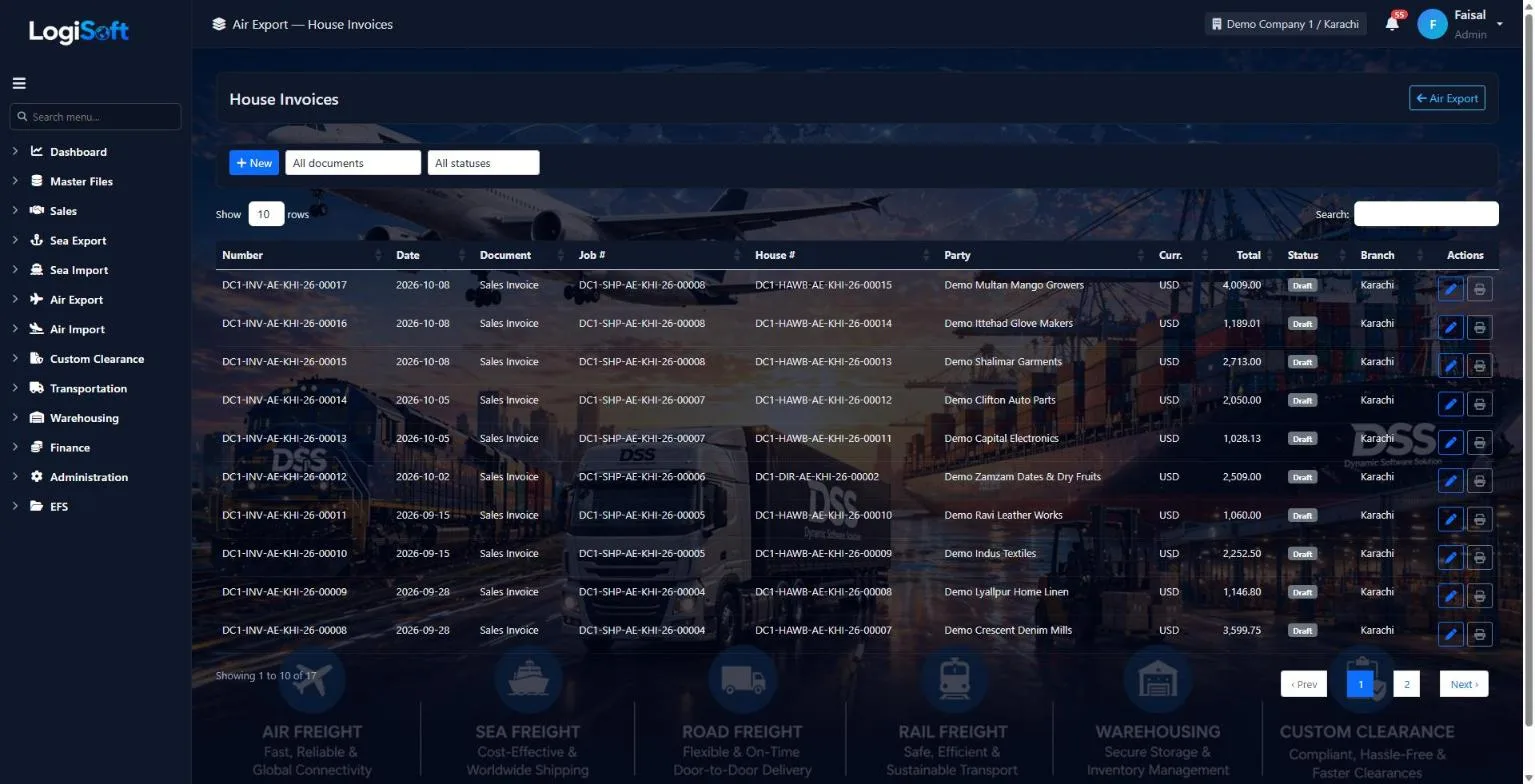Click the Demo Multan Mango Growers cell
The image size is (1535, 784).
tap(1014, 285)
